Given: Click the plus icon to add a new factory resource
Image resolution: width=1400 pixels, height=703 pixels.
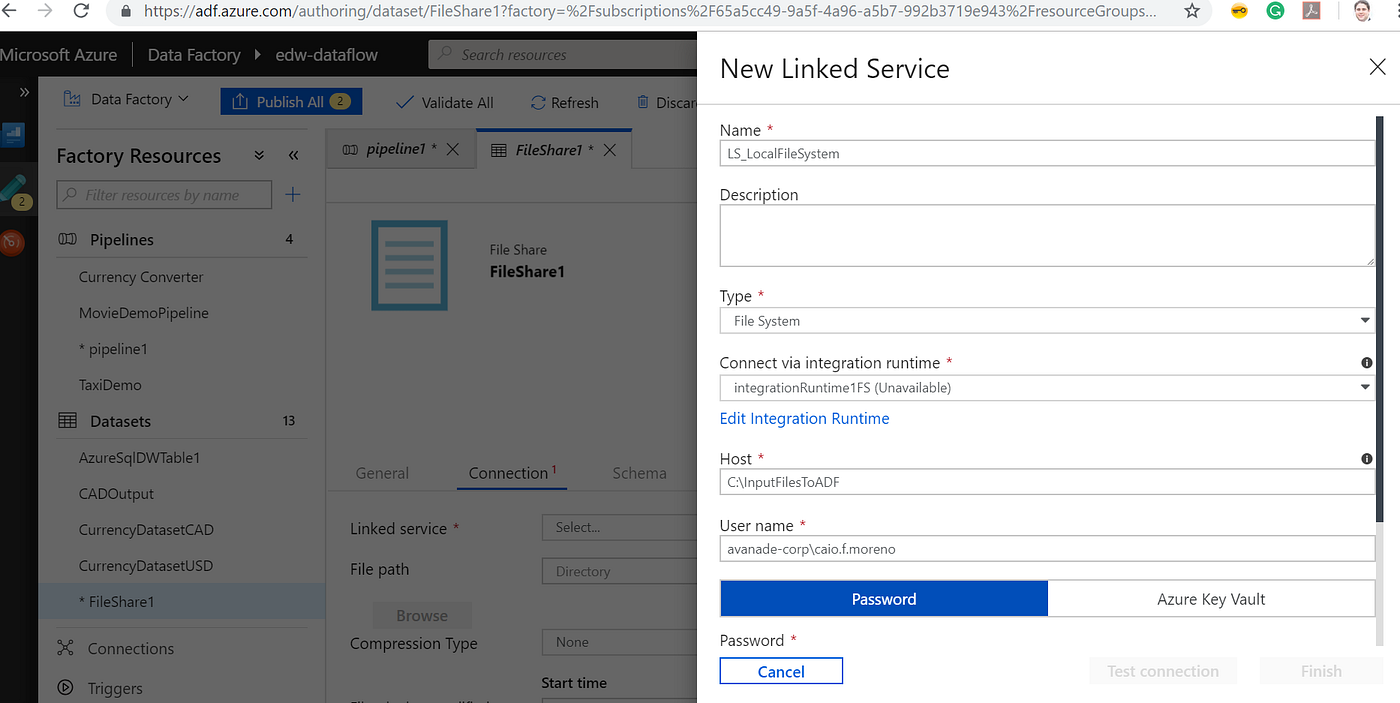Looking at the screenshot, I should click(x=292, y=194).
